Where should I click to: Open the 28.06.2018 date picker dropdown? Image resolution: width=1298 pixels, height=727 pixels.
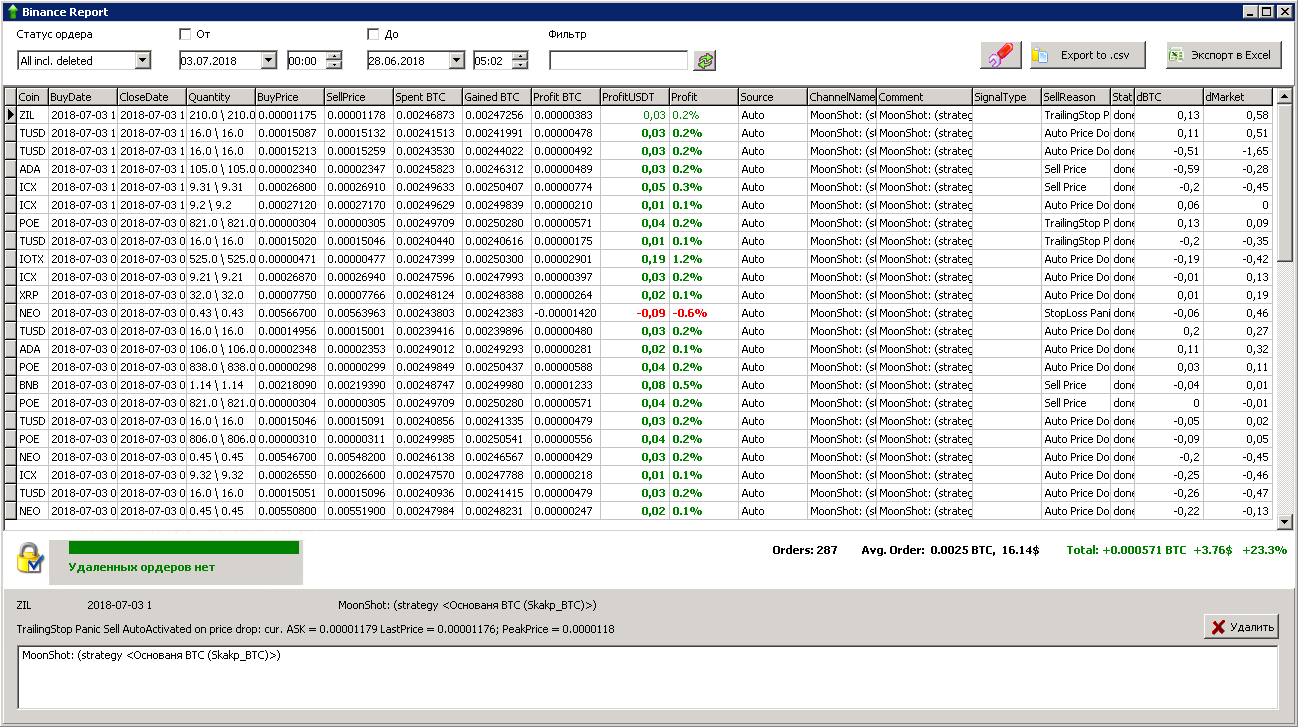click(x=456, y=61)
